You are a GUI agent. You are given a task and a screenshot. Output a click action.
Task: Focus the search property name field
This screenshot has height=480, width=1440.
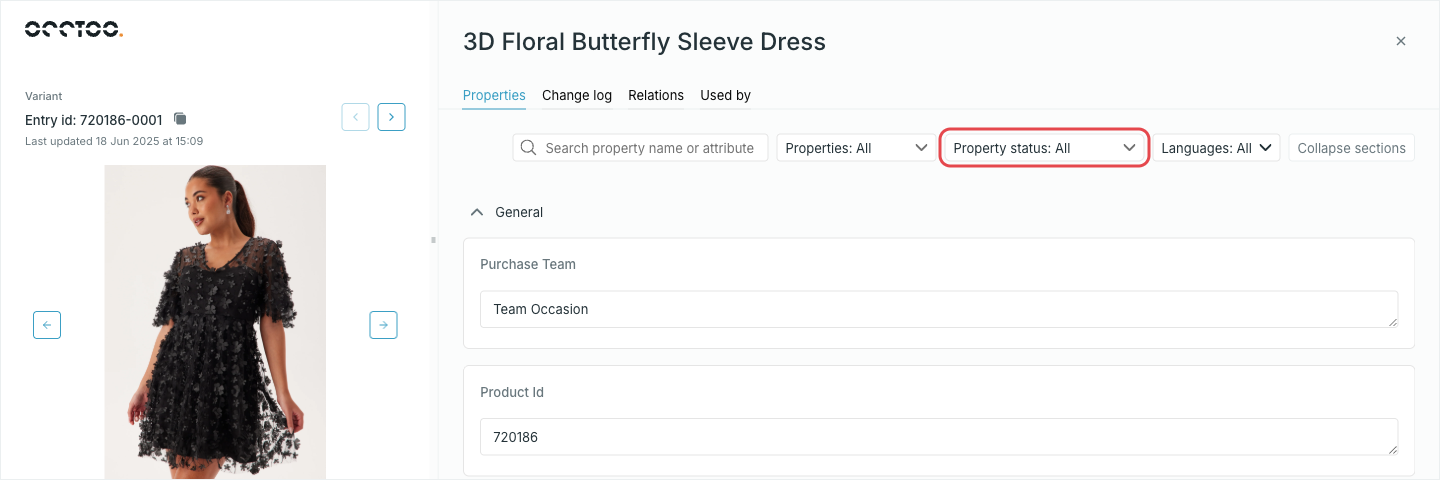(641, 148)
